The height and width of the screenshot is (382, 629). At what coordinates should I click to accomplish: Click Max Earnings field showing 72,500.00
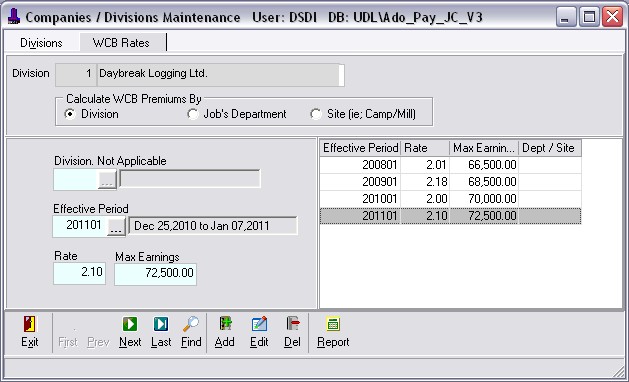[156, 274]
